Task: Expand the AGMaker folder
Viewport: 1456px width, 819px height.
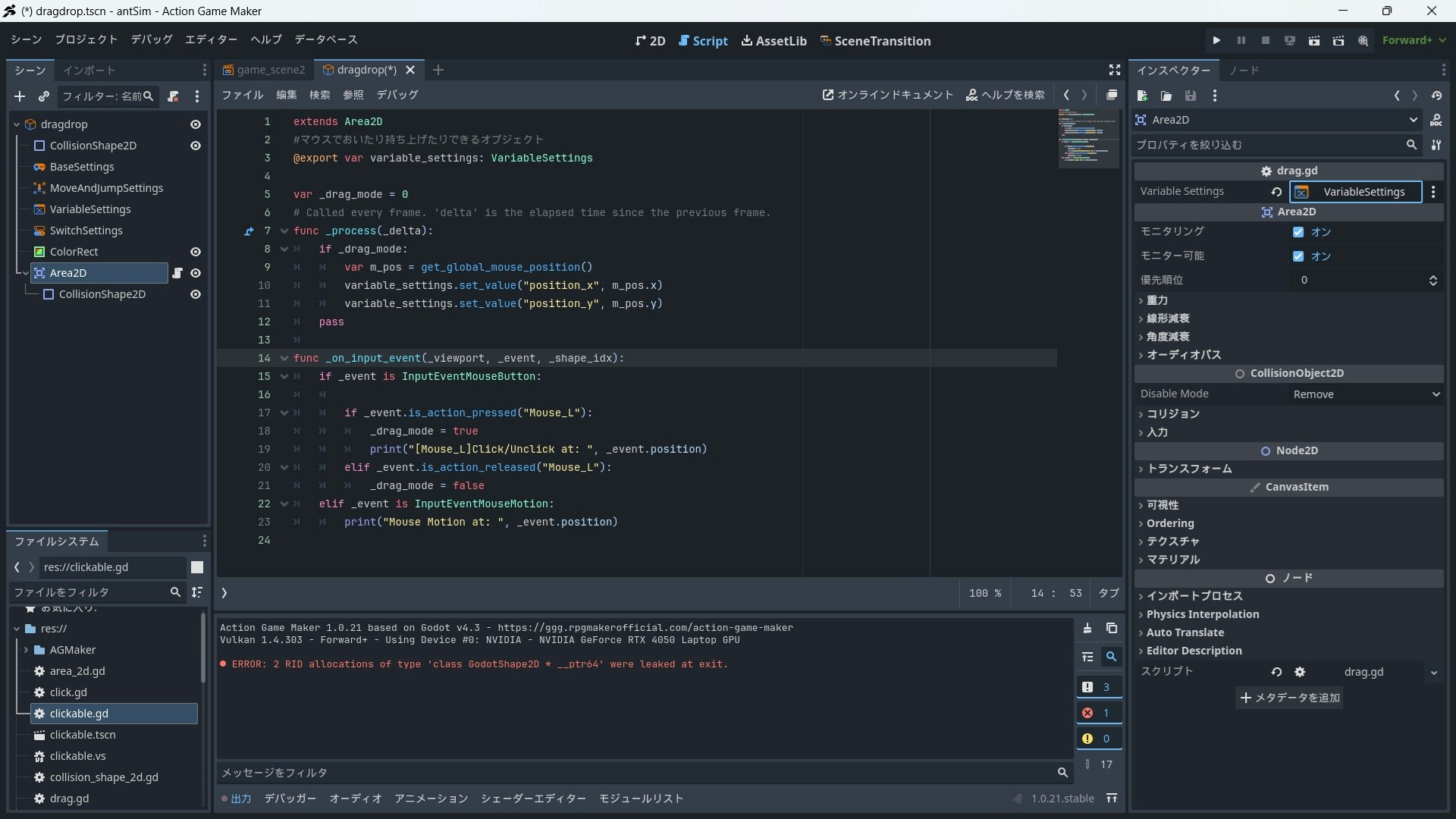Action: click(27, 650)
